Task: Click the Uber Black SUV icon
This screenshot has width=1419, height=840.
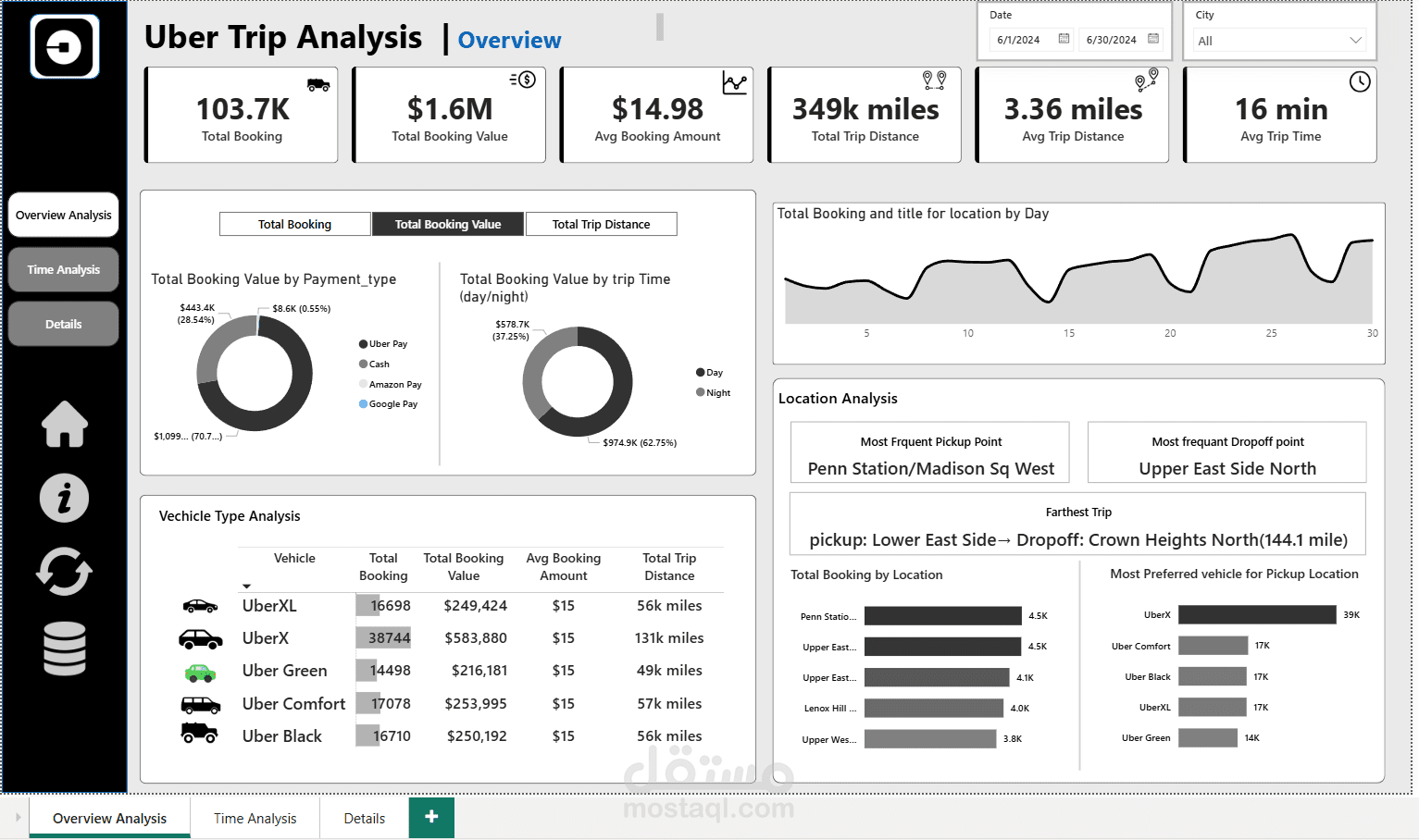Action: point(199,734)
